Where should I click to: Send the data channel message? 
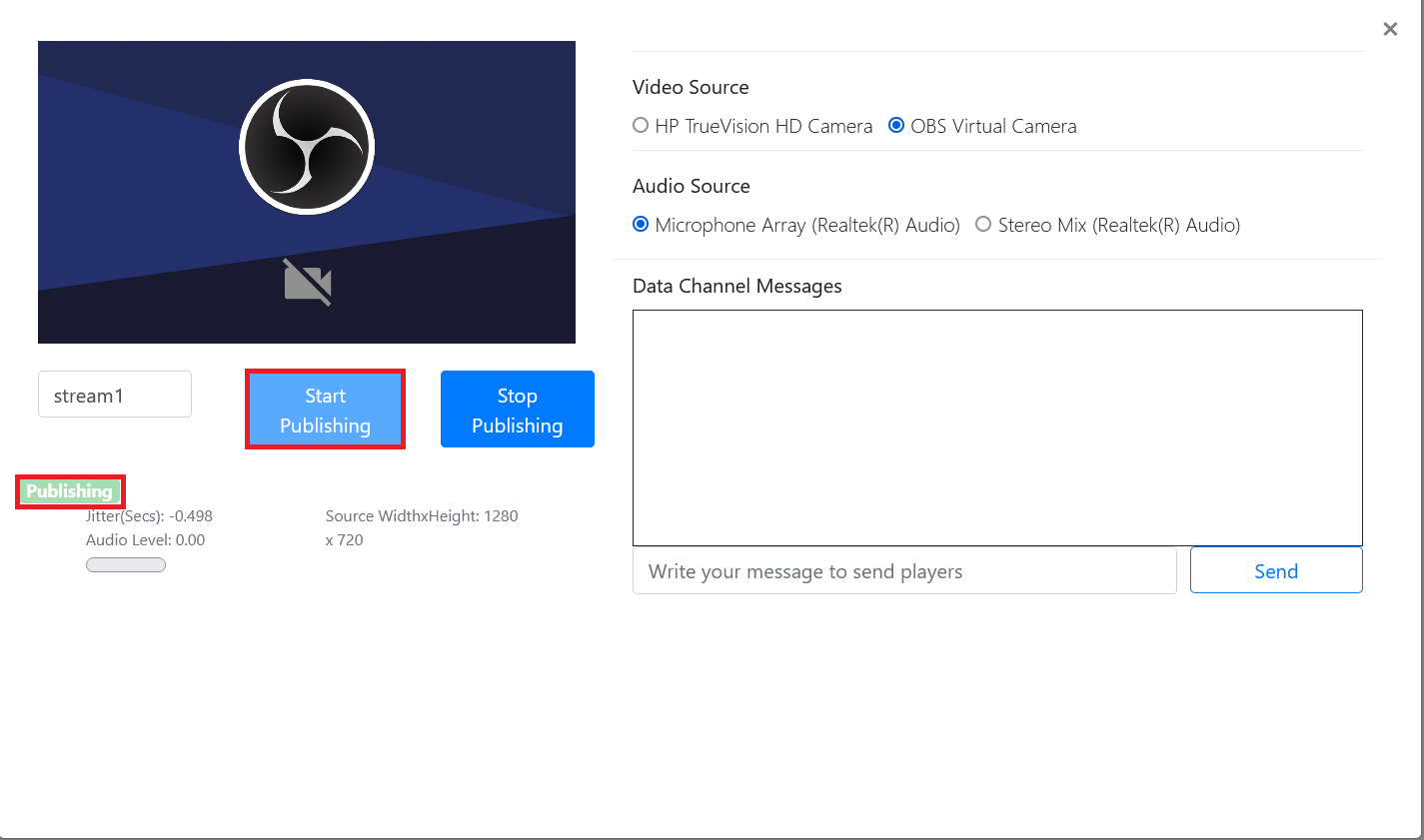click(1276, 570)
